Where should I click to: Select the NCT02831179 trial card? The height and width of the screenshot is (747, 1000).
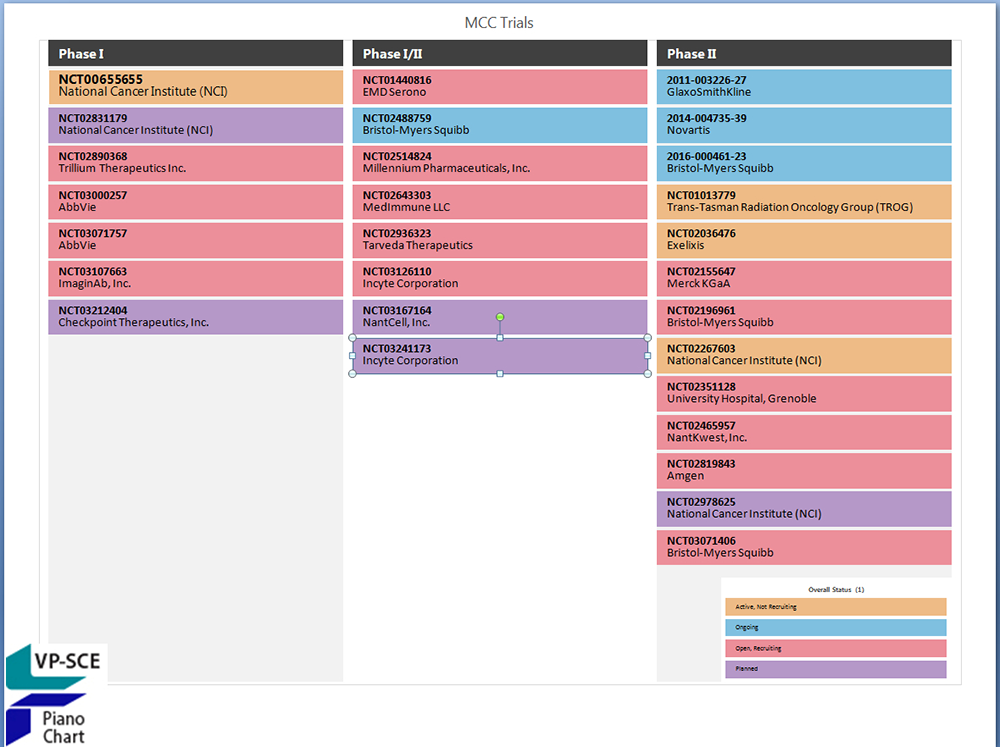196,125
